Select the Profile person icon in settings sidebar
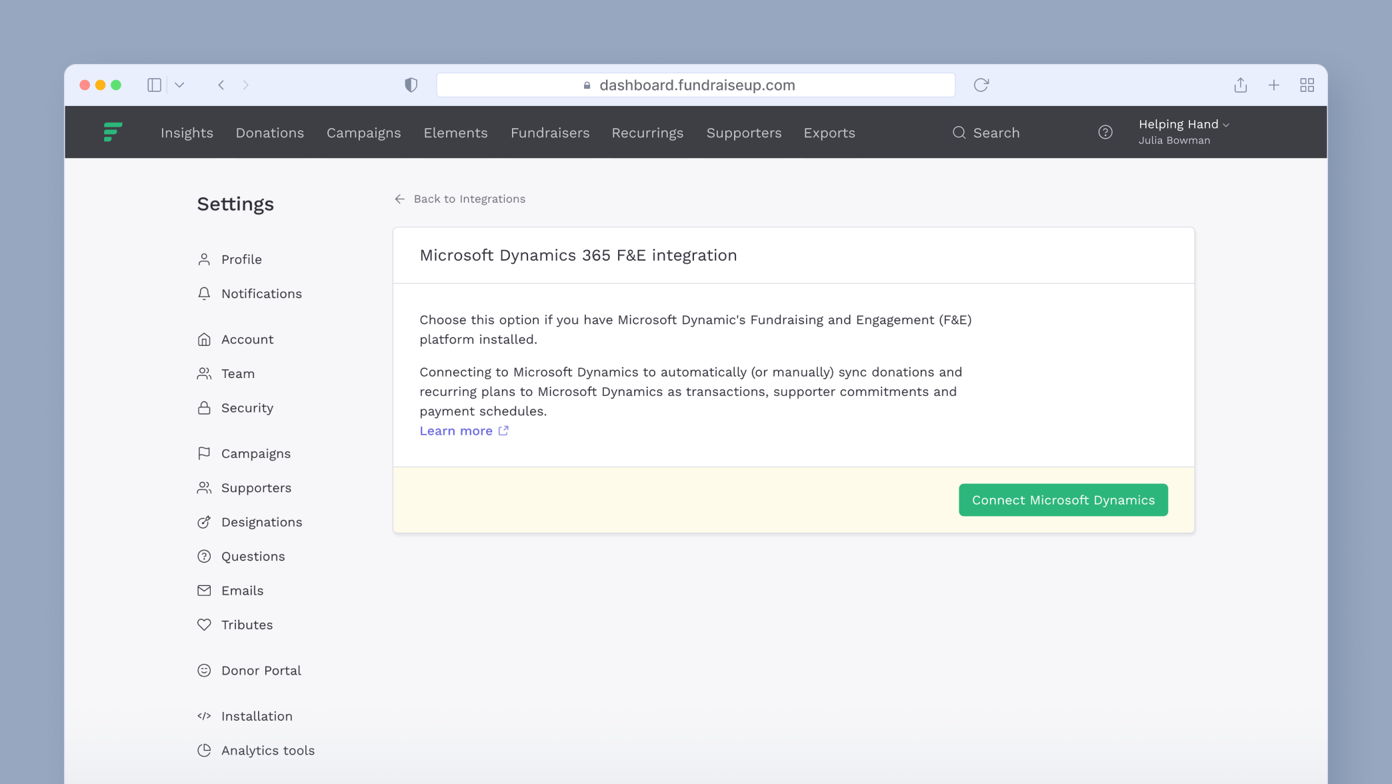This screenshot has height=784, width=1392. (x=204, y=259)
